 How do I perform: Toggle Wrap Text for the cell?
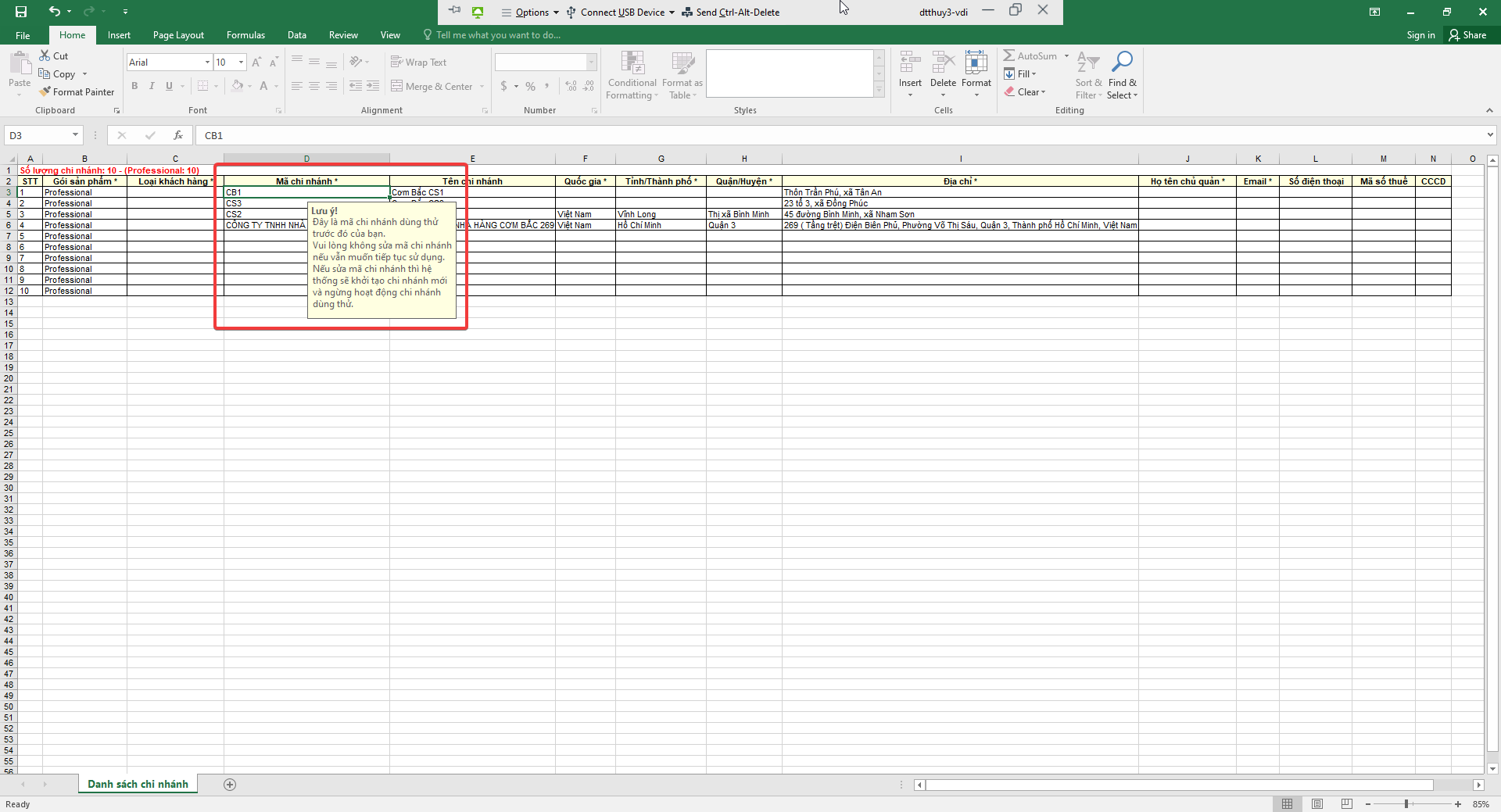[x=418, y=62]
